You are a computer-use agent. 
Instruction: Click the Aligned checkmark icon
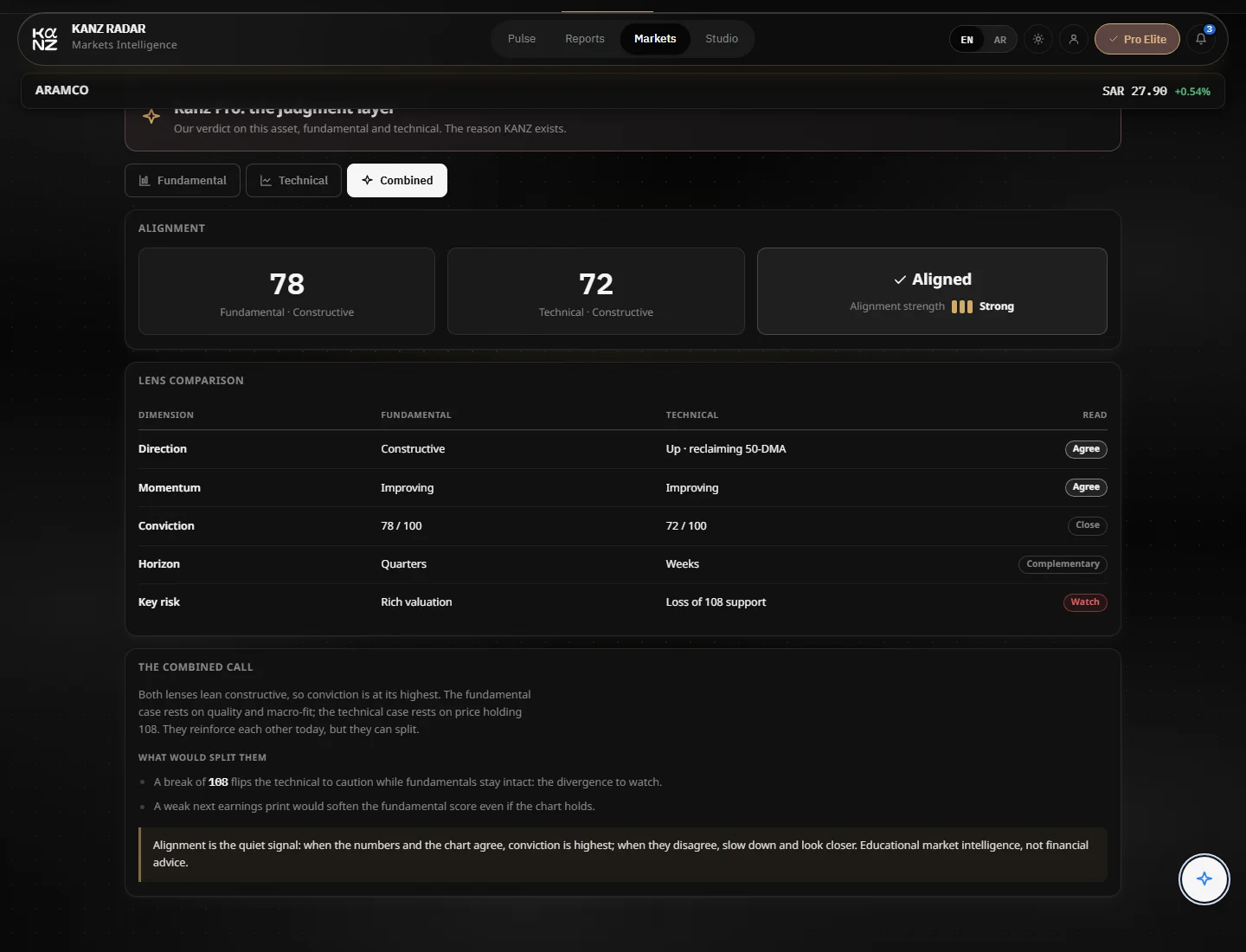click(900, 280)
